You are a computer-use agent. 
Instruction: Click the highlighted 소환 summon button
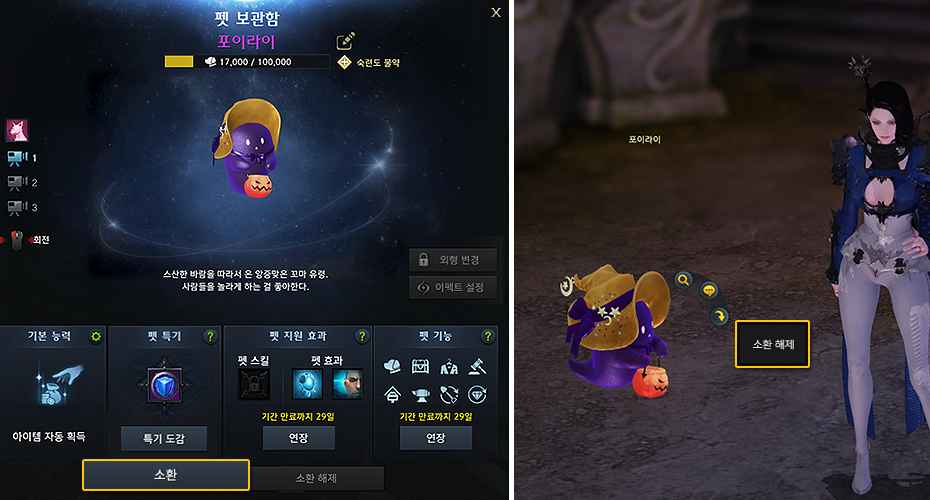coord(165,474)
